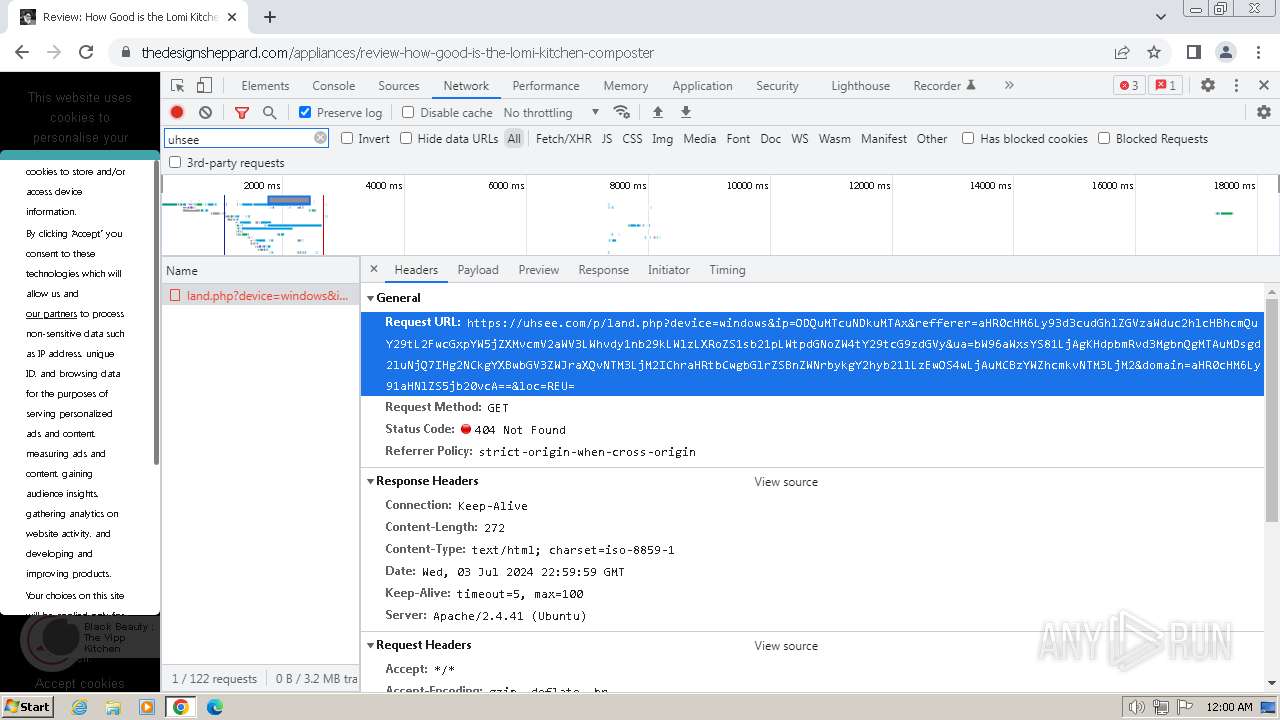Show the 3 errors badge
The height and width of the screenshot is (720, 1280).
(x=1129, y=86)
